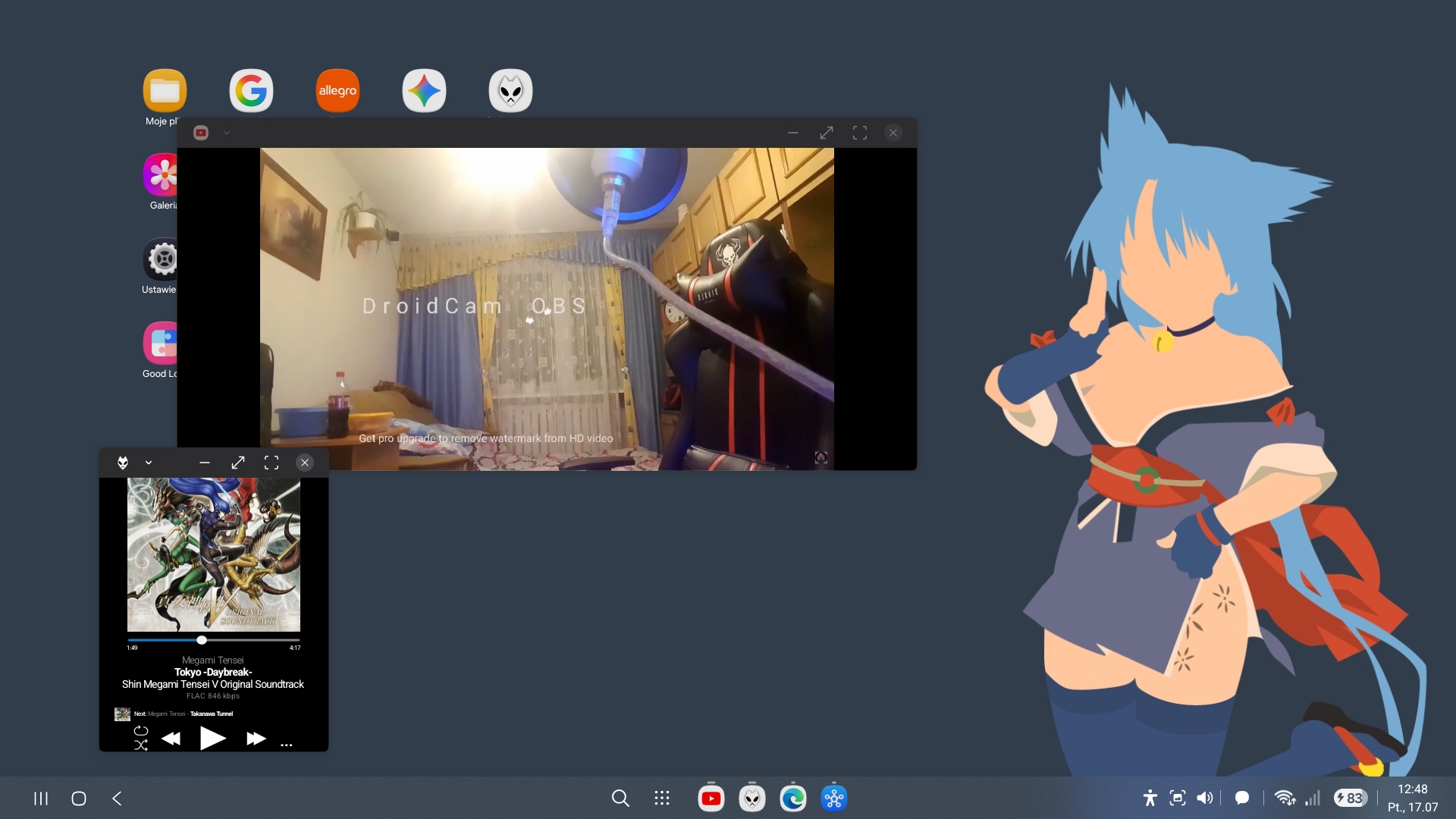
Task: Click the small cover thumbnail of the next track
Action: click(122, 714)
